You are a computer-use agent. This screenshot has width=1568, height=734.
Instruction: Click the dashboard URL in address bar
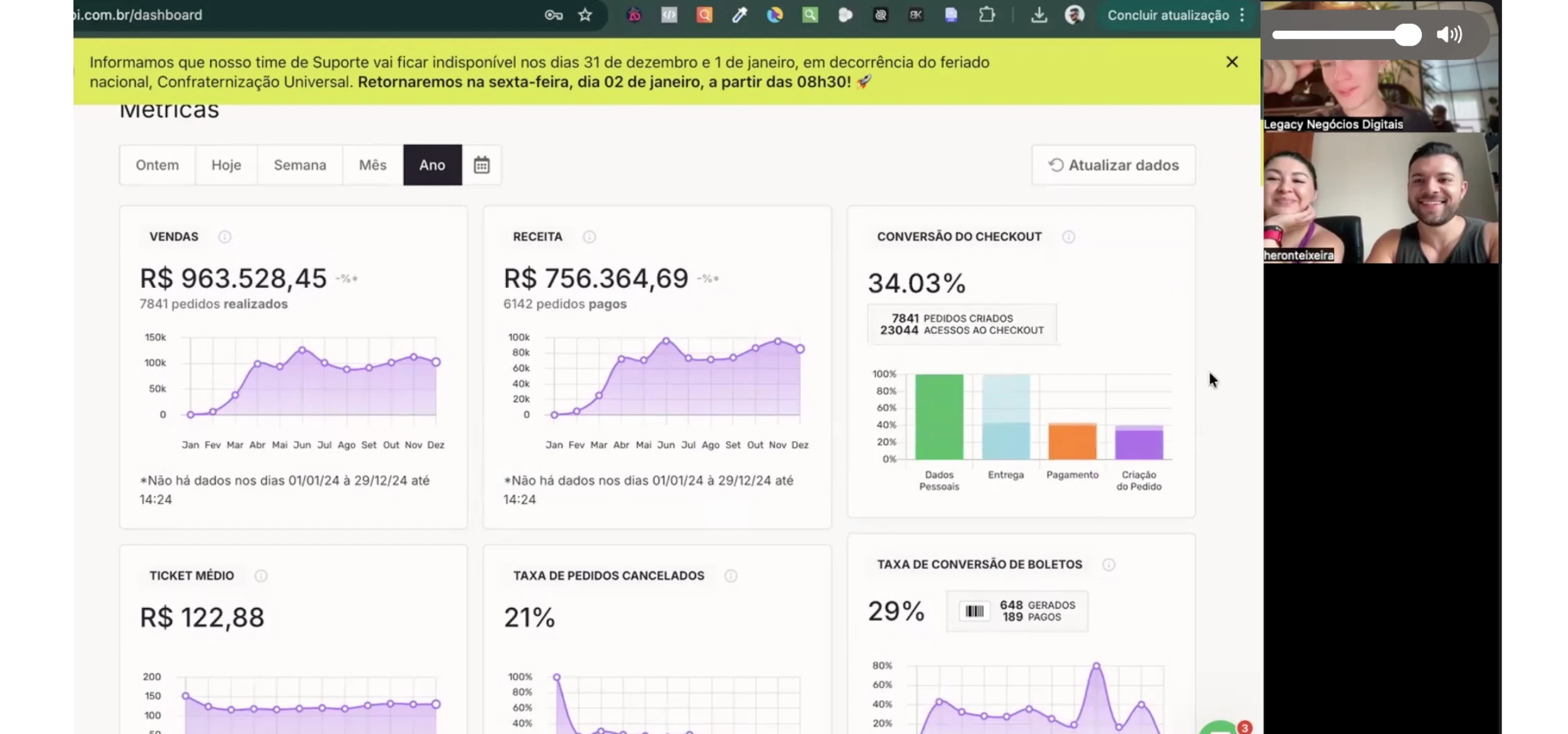pos(138,15)
